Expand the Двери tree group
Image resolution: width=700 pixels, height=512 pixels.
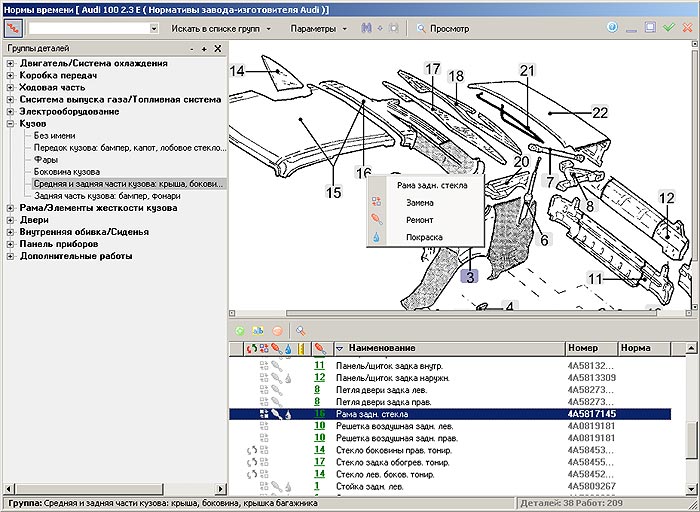point(10,220)
